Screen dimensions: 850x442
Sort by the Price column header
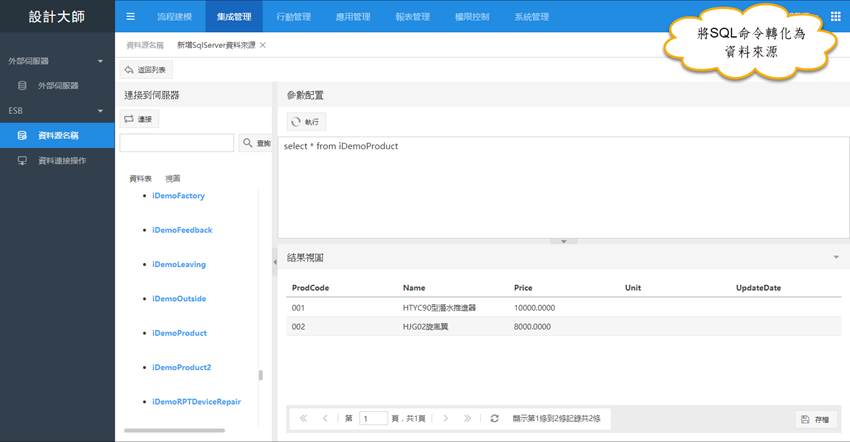523,288
